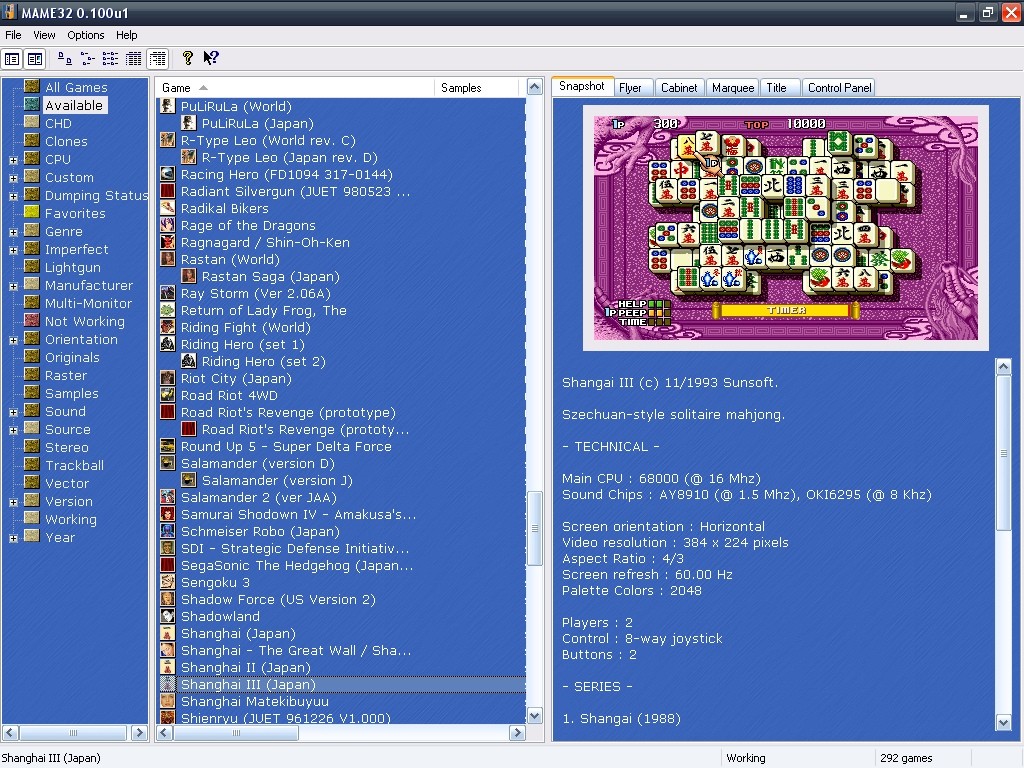Screen dimensions: 1024x768
Task: Click game list scroll up arrow
Action: pyautogui.click(x=535, y=87)
